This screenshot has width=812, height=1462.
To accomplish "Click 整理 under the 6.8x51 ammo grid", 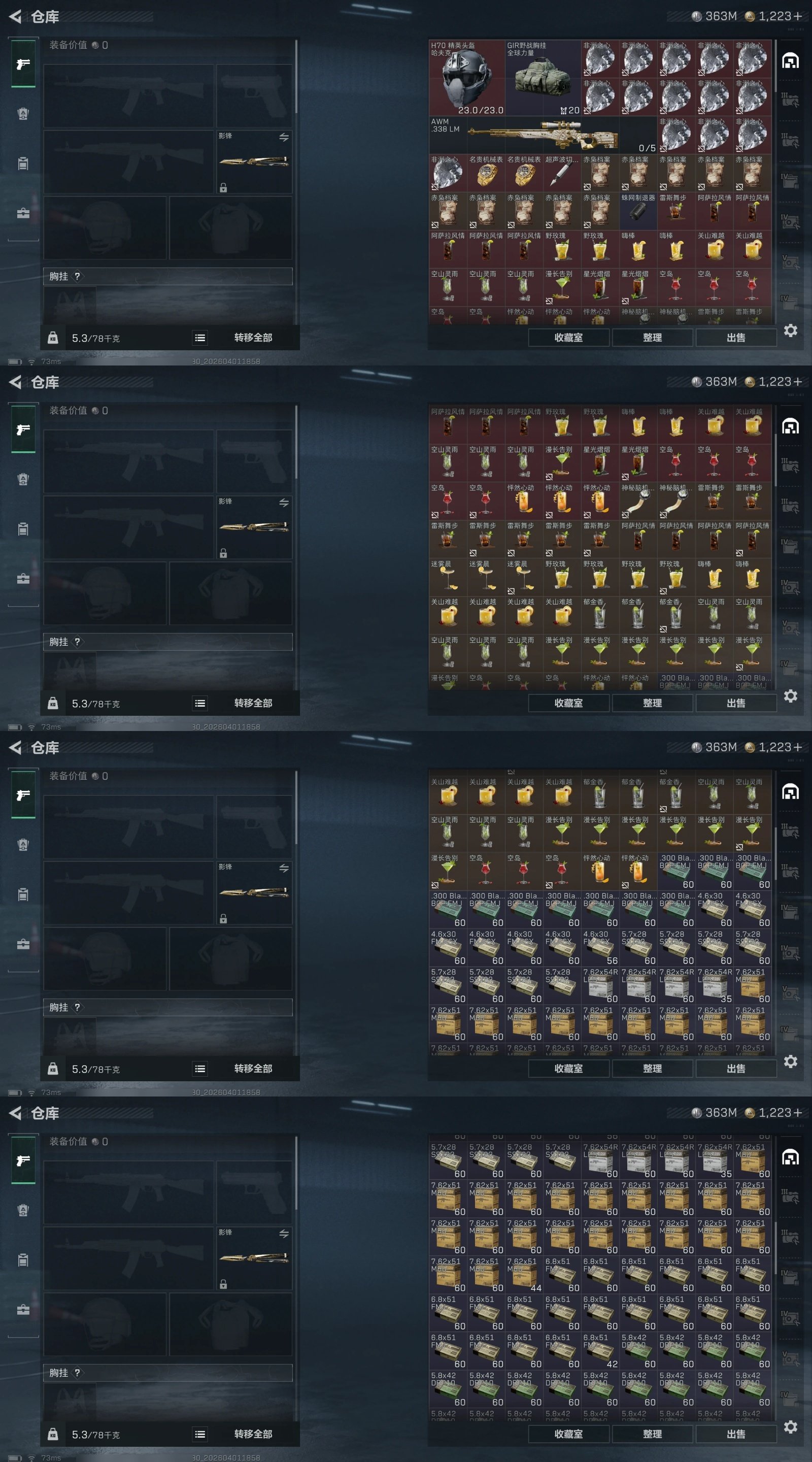I will [x=652, y=1434].
